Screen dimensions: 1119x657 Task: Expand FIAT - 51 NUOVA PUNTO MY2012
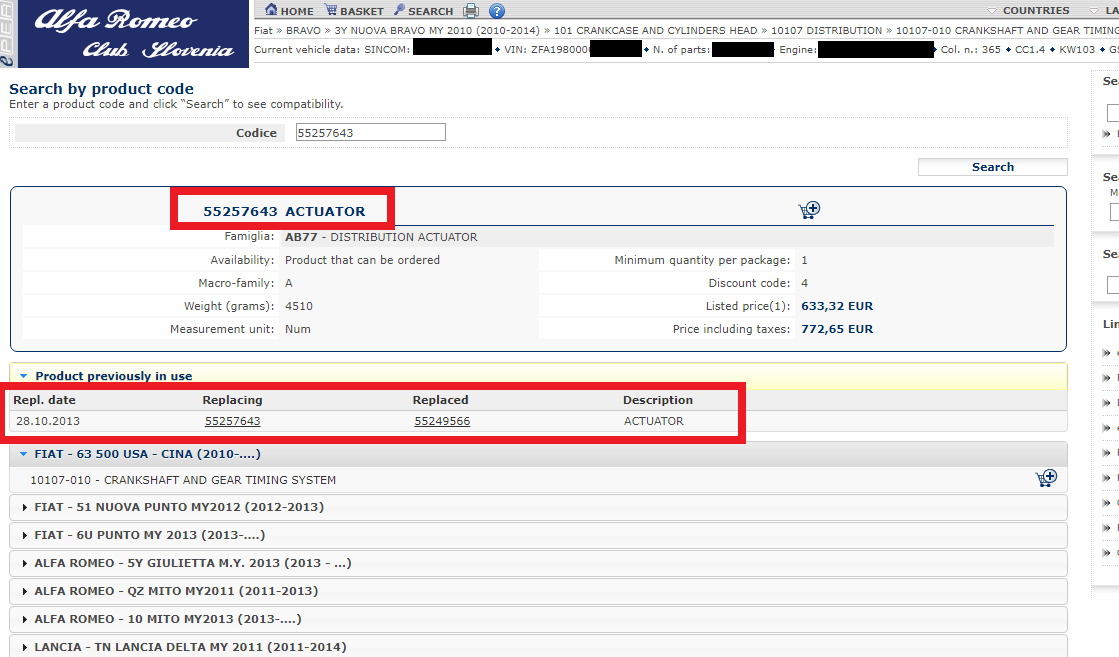coord(538,507)
